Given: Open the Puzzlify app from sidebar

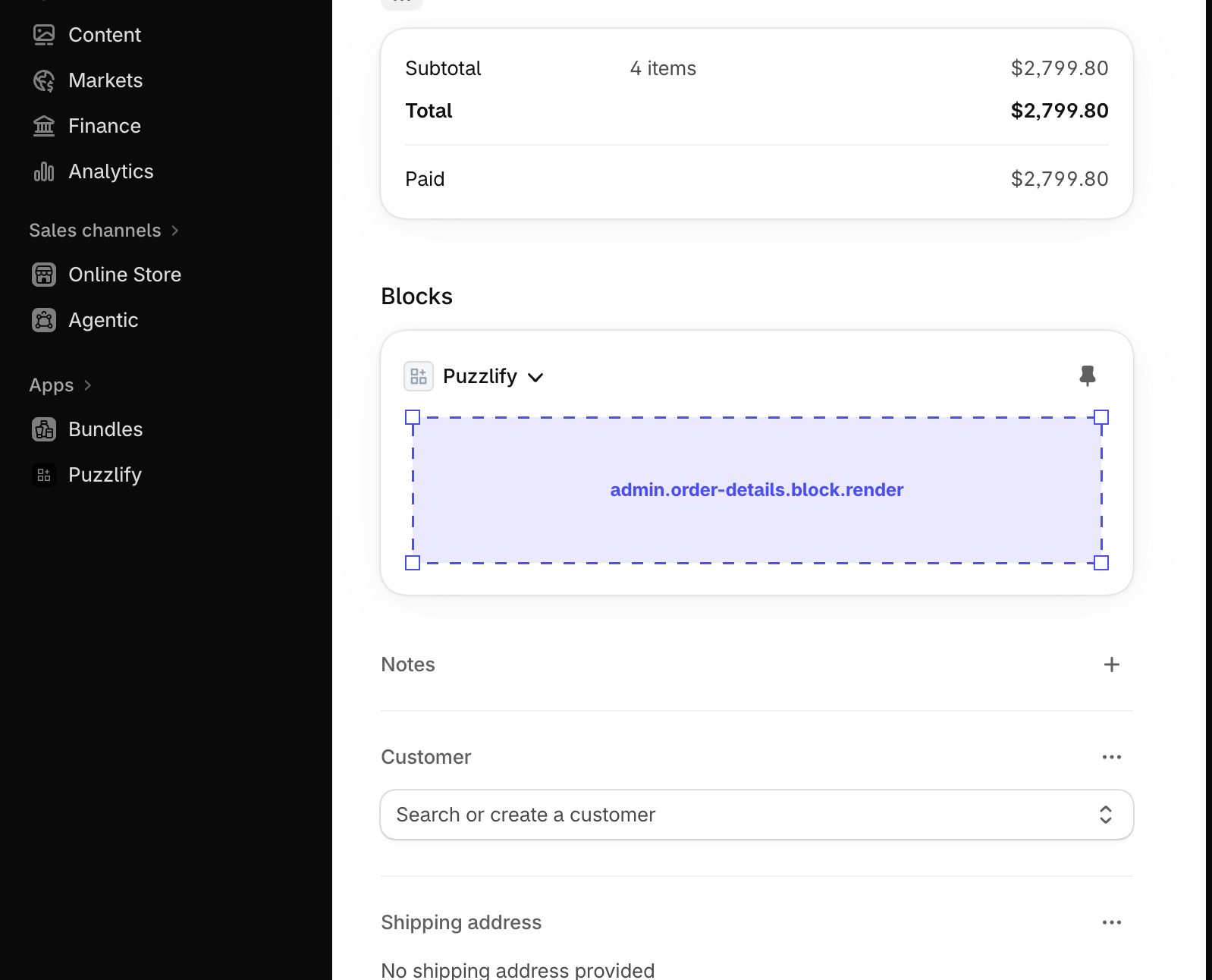Looking at the screenshot, I should pyautogui.click(x=105, y=475).
